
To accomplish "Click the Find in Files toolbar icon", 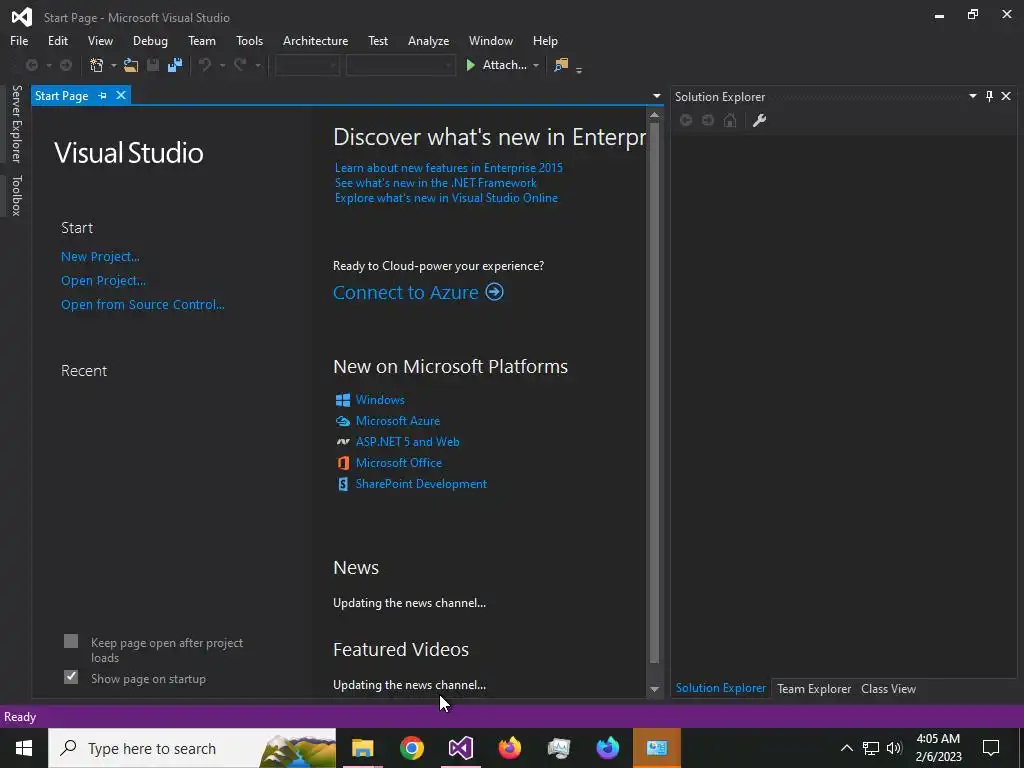I will click(561, 65).
